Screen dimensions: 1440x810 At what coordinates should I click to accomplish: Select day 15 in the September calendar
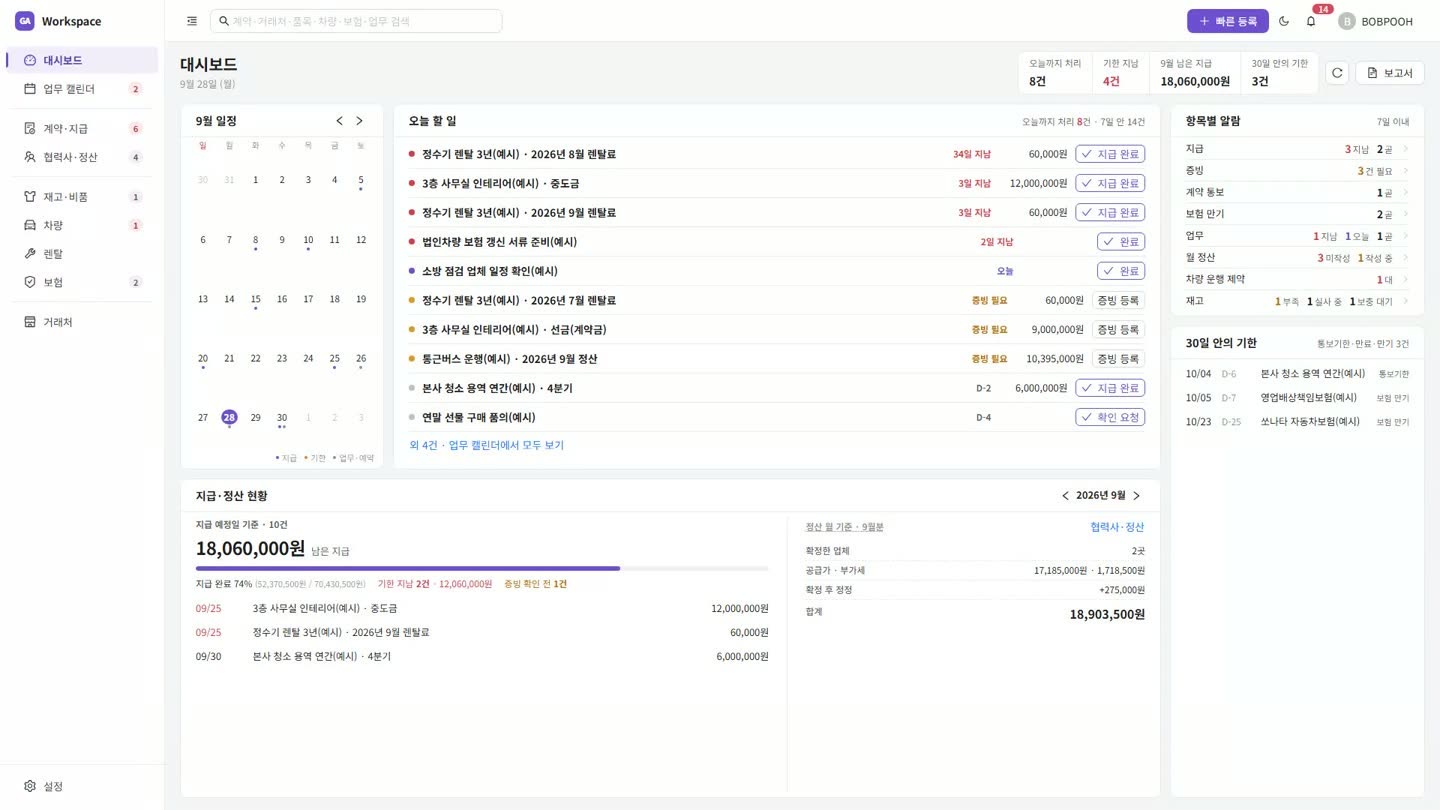[255, 299]
